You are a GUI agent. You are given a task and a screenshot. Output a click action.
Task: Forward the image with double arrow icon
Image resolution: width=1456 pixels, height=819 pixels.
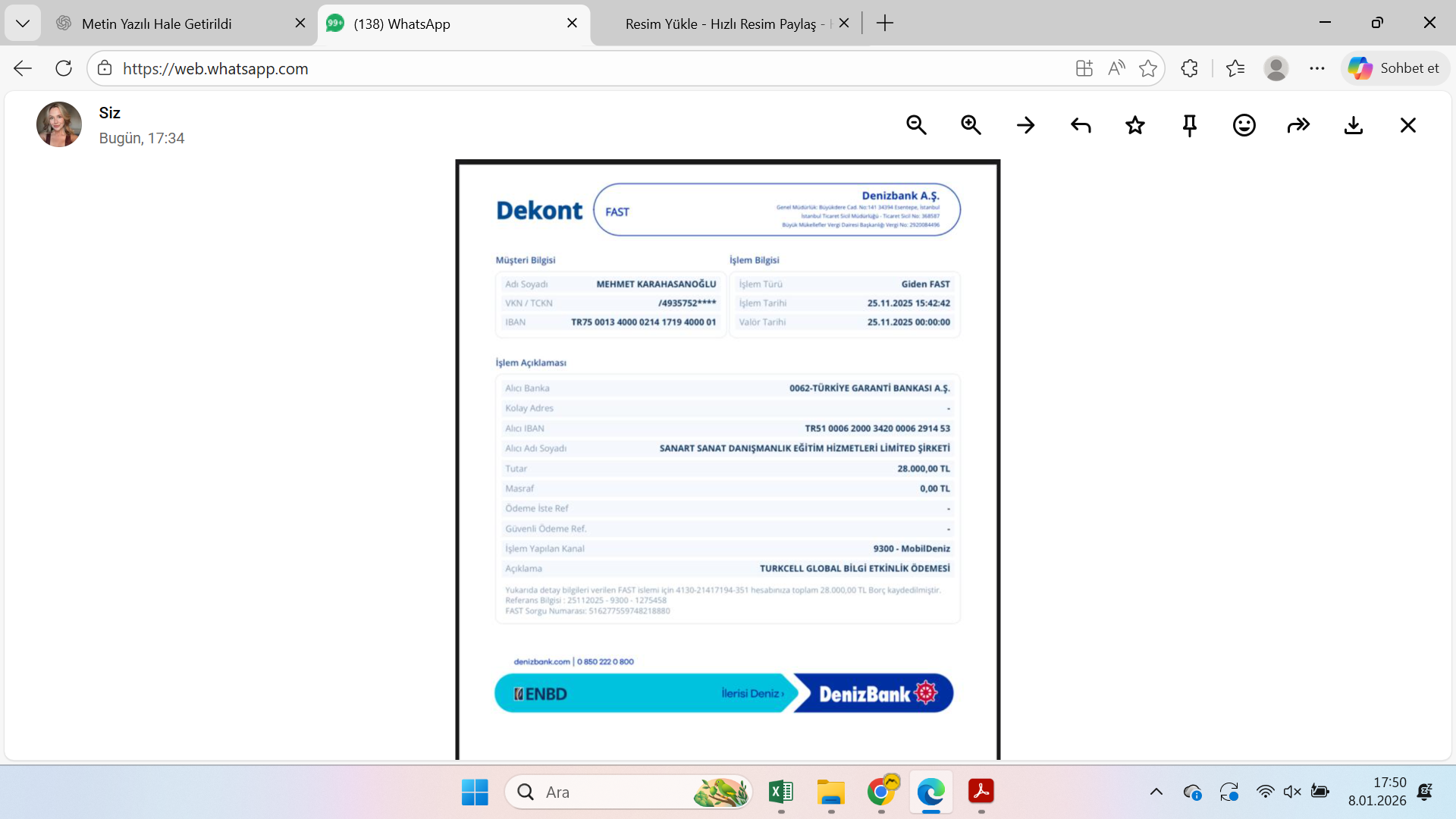click(1299, 125)
